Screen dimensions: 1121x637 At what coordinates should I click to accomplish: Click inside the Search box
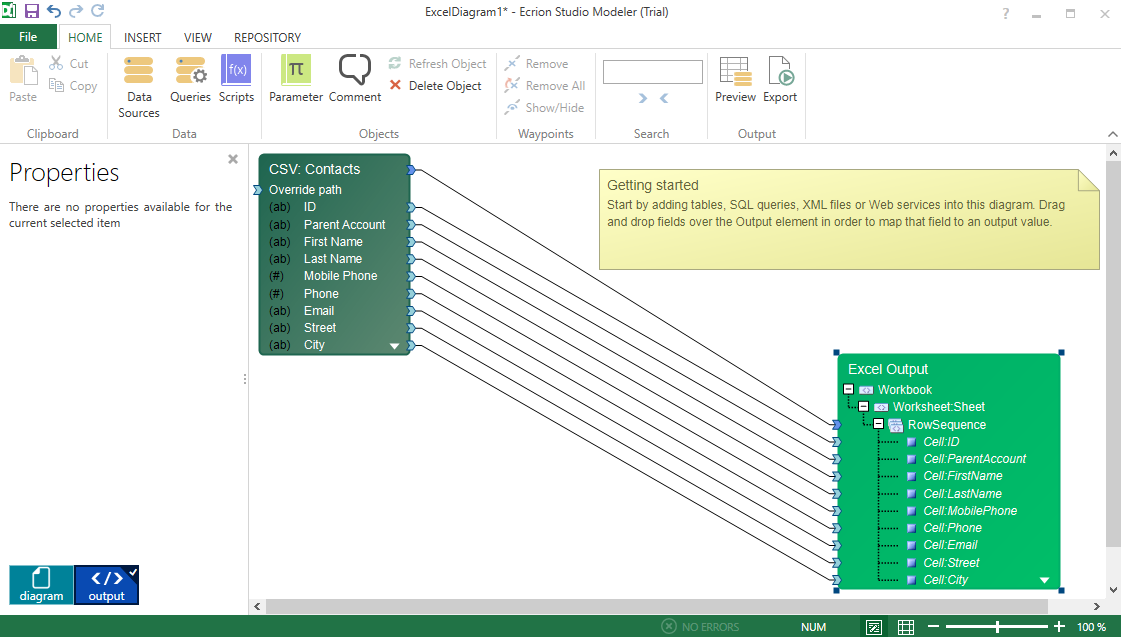click(652, 71)
